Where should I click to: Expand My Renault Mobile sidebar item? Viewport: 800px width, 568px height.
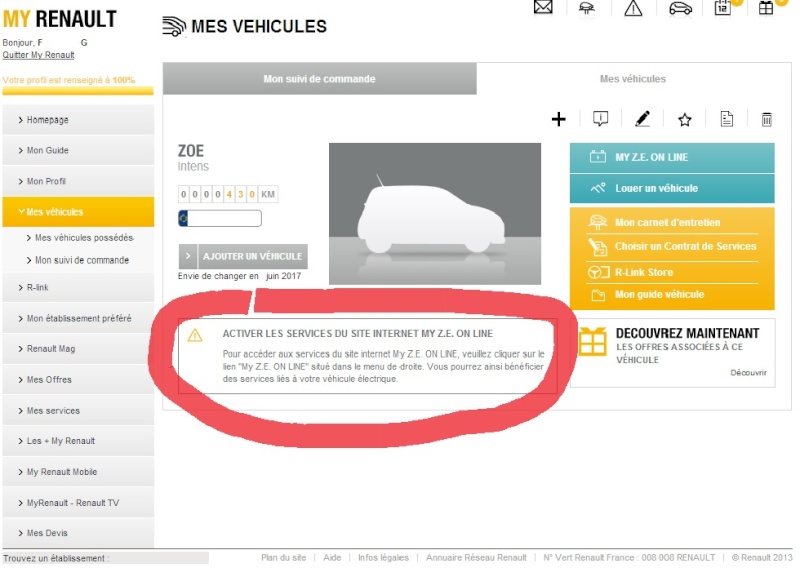(78, 472)
